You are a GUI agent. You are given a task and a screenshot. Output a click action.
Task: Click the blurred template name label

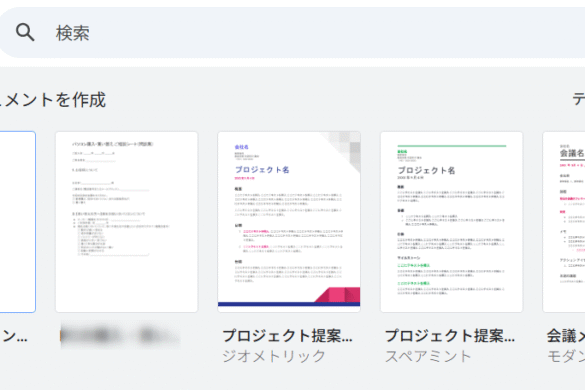point(120,336)
